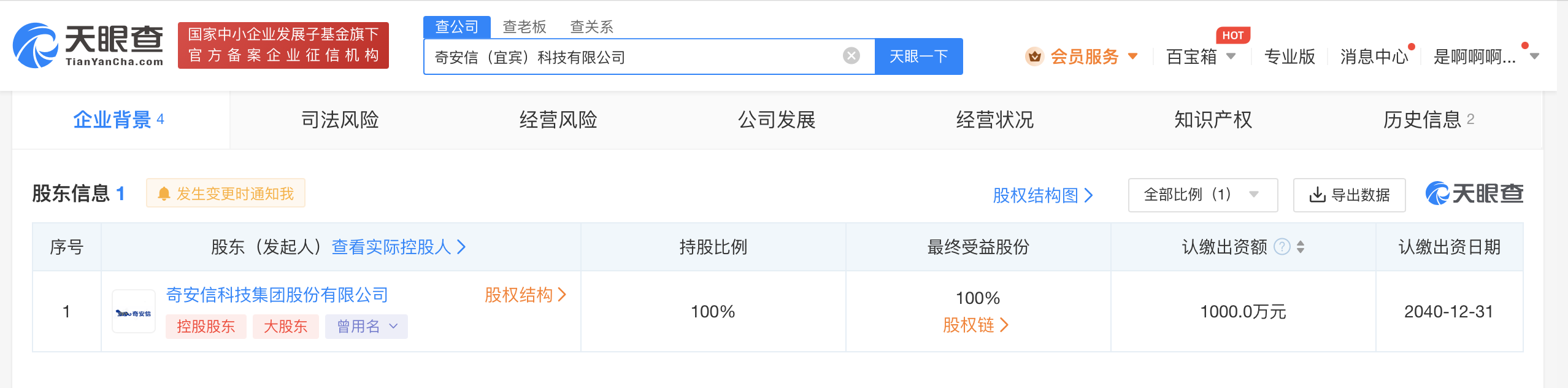Click the 天眼查 logo near export button
Screen dimensions: 1568x388
click(x=1475, y=194)
